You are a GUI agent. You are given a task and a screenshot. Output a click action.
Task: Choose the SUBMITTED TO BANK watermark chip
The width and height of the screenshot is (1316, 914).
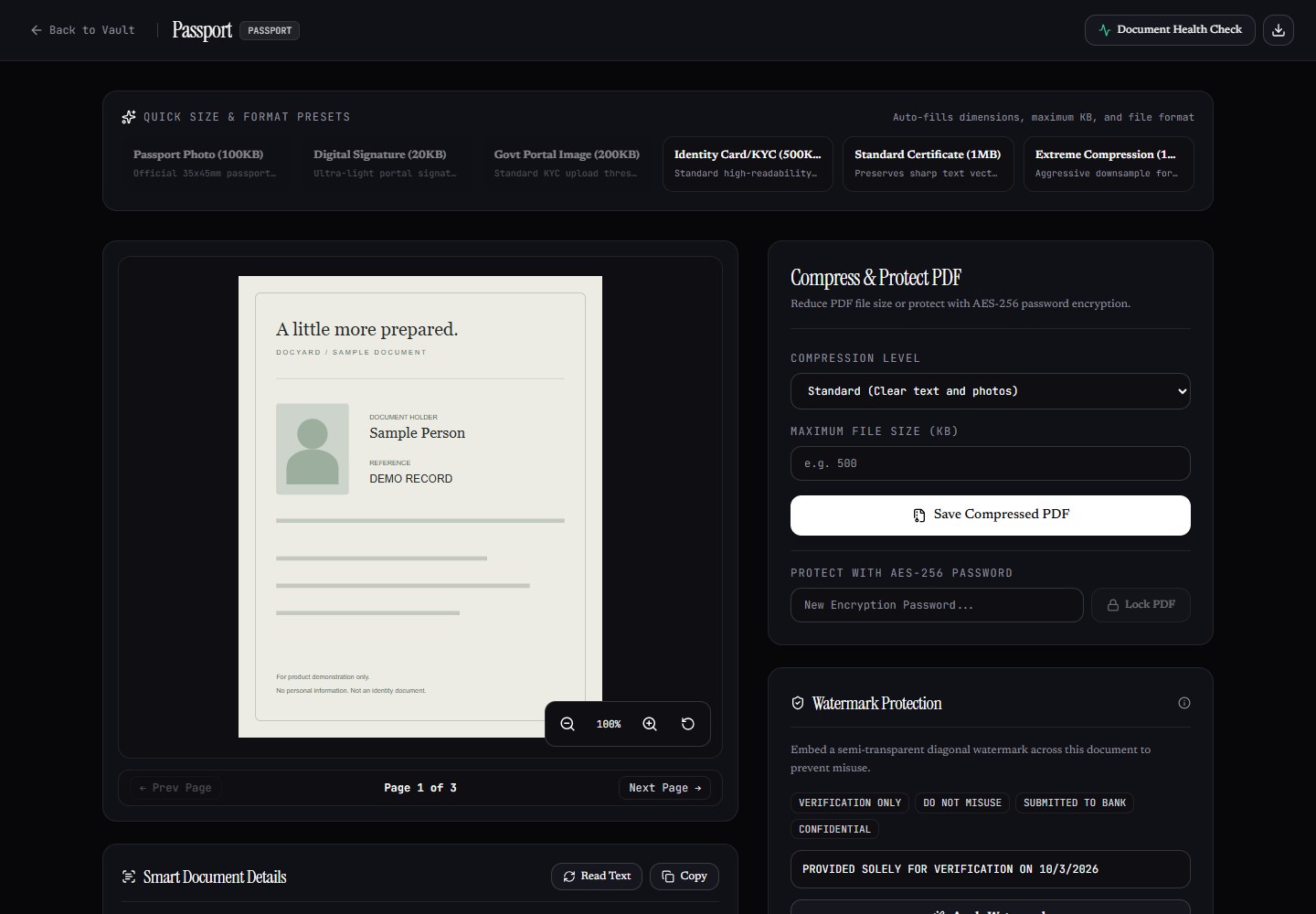point(1075,803)
